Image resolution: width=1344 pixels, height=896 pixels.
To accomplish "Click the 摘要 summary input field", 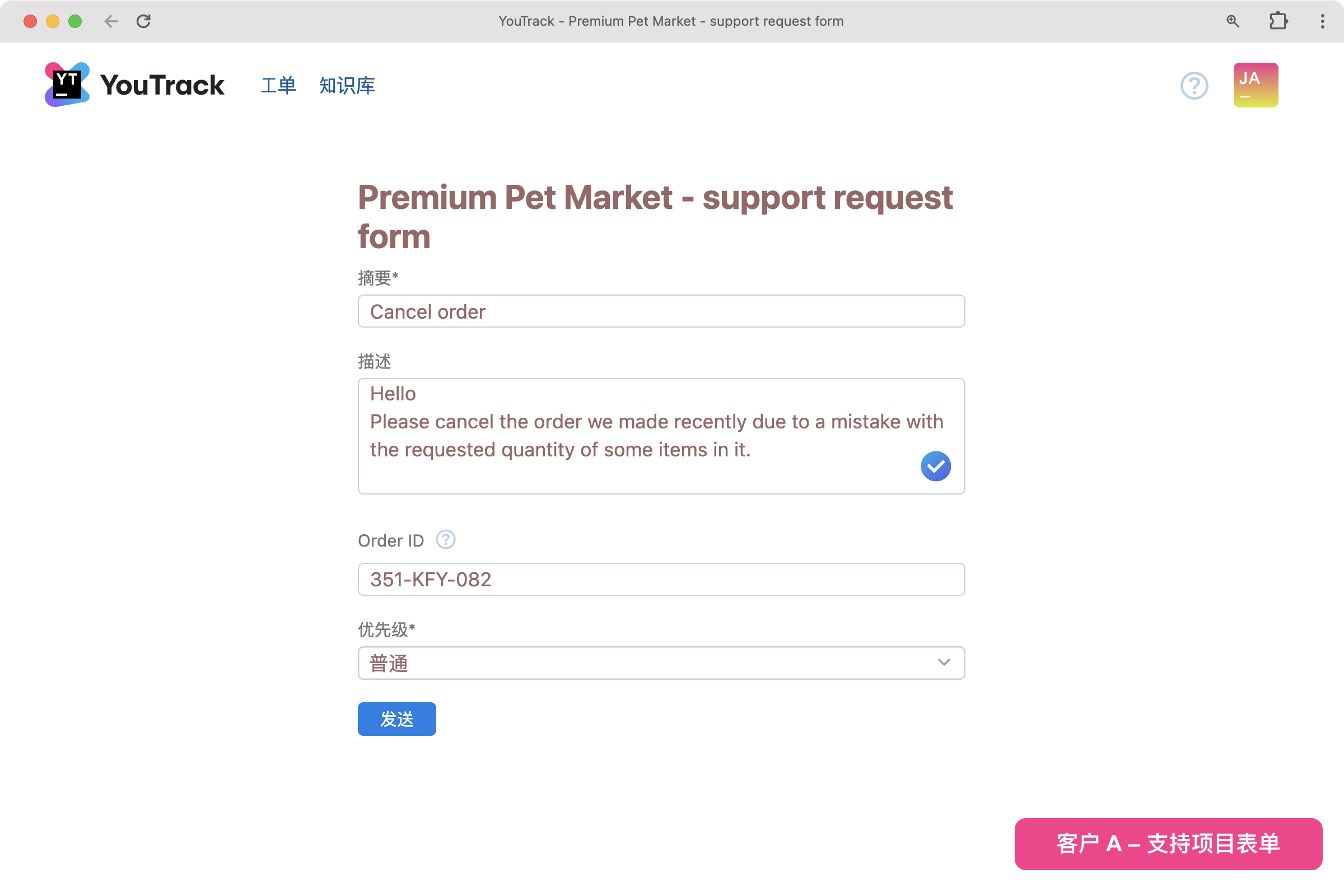I will [661, 311].
